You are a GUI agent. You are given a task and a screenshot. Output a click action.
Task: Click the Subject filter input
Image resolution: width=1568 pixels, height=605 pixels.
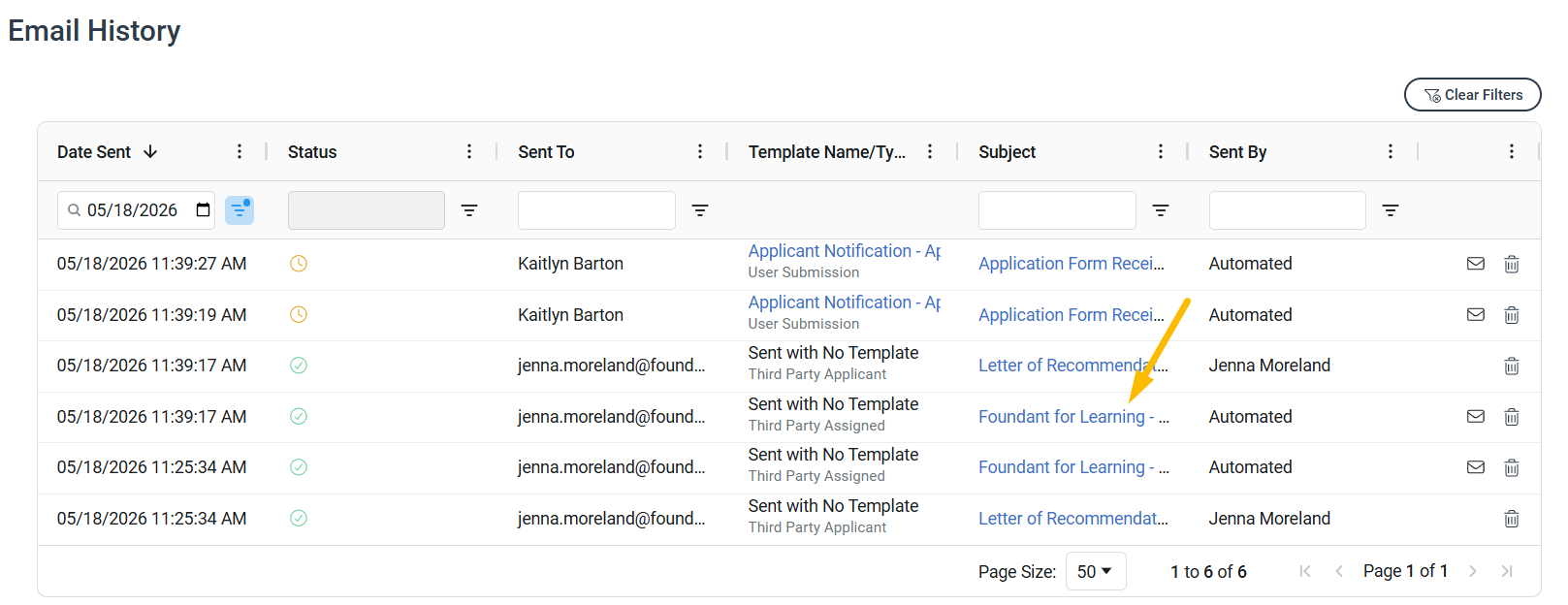click(1057, 210)
